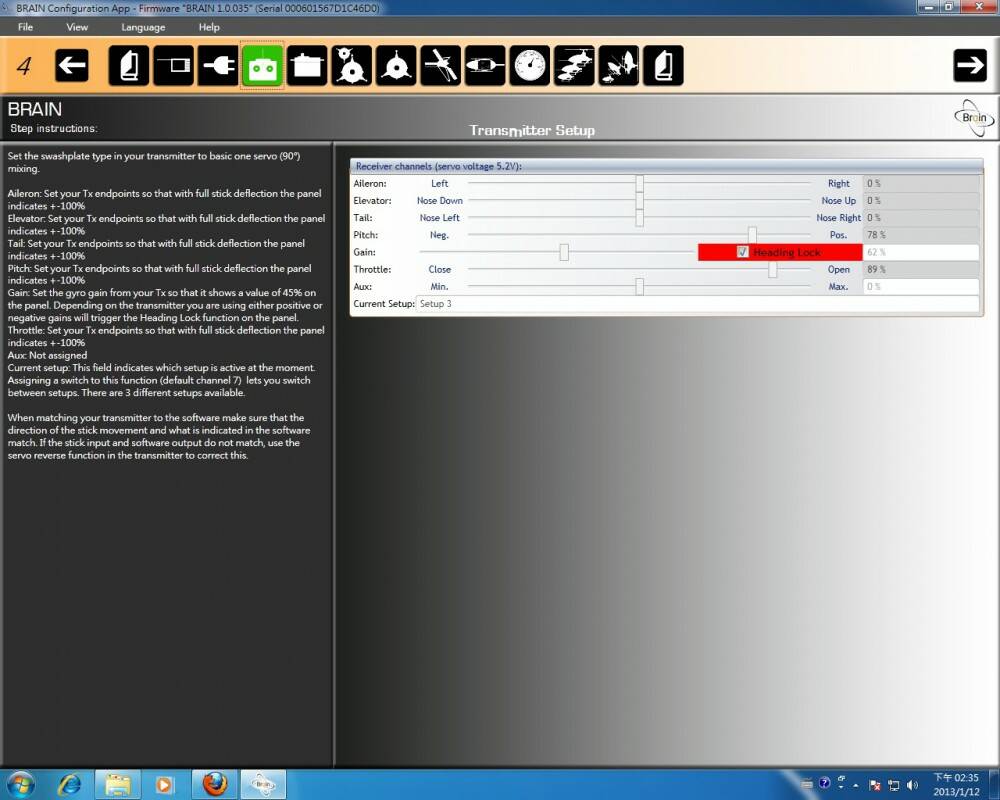Advance with the right arrow button
This screenshot has height=800, width=1000.
[970, 66]
